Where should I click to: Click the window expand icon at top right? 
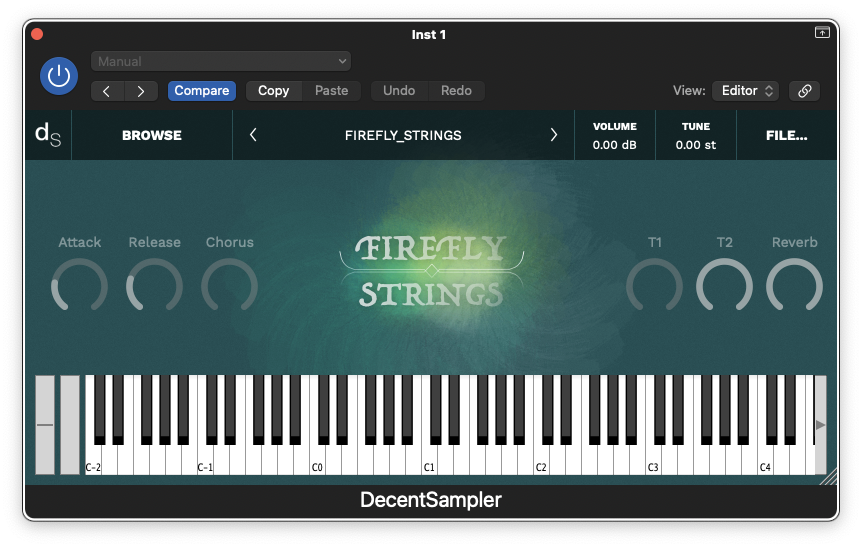(822, 32)
